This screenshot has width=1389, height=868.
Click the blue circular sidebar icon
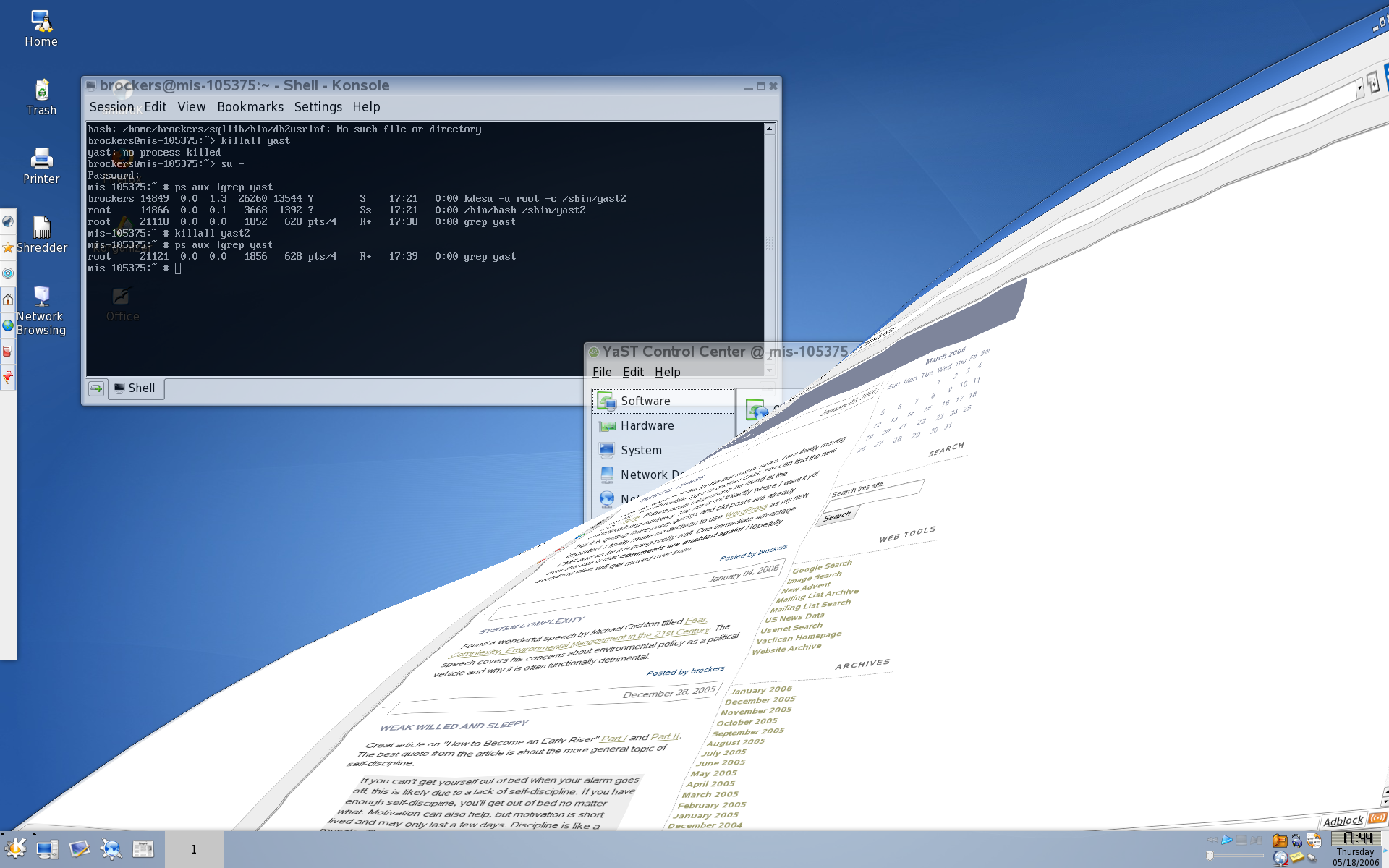8,273
